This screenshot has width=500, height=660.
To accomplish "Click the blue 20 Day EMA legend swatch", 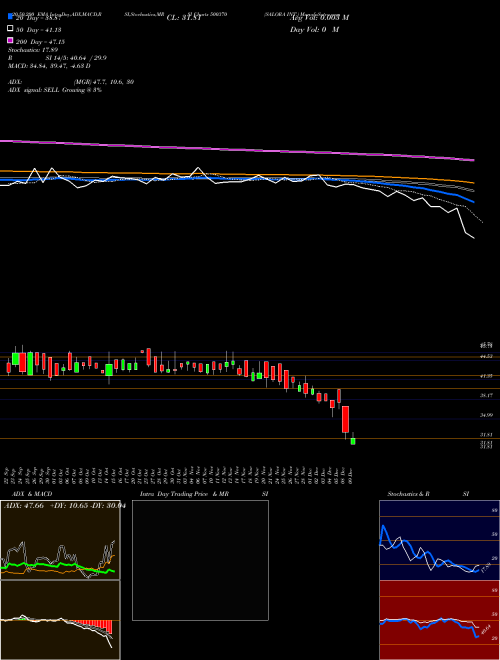I will (10, 17).
